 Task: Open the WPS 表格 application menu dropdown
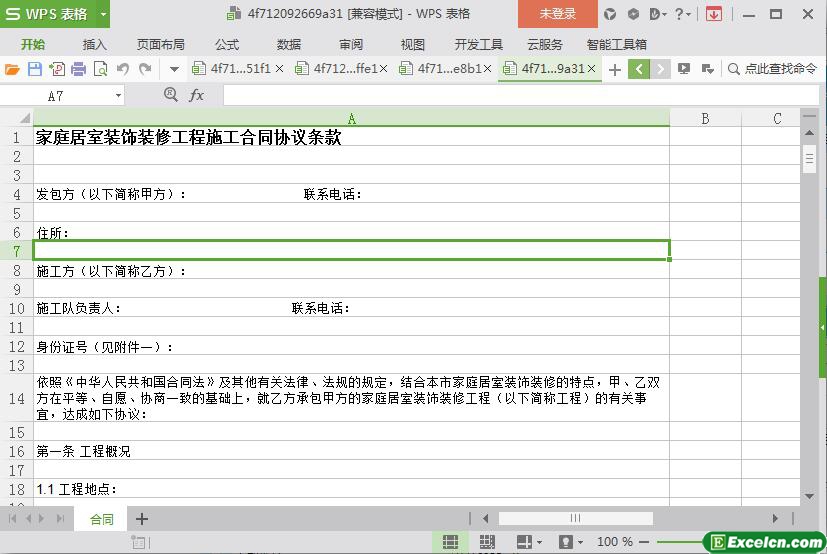103,14
